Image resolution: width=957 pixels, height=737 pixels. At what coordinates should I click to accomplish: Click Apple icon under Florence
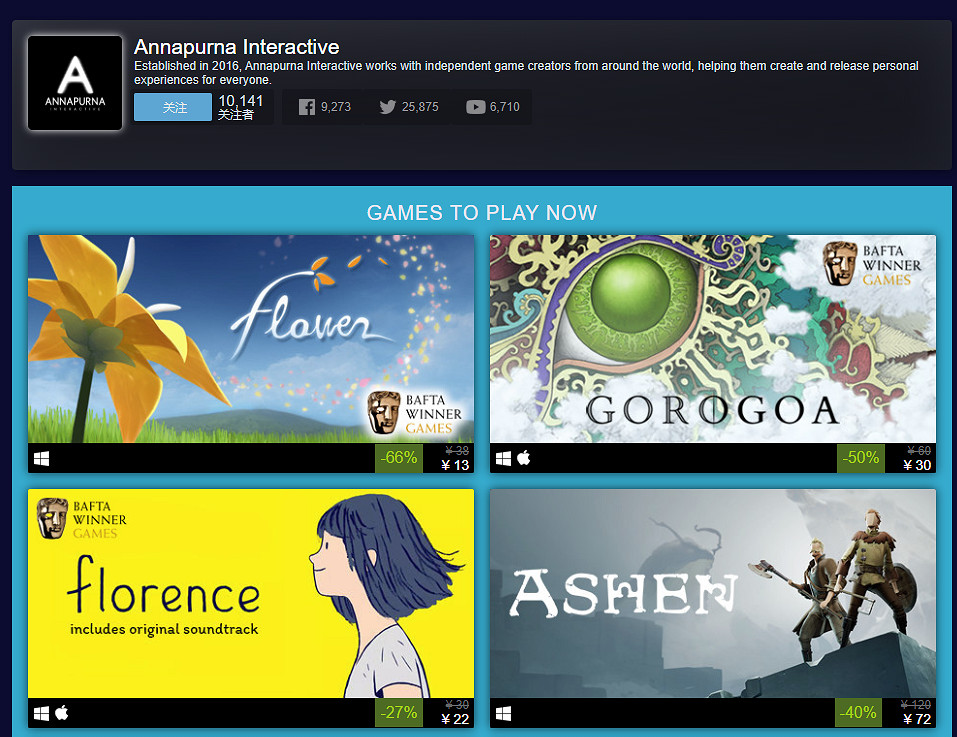(x=62, y=713)
